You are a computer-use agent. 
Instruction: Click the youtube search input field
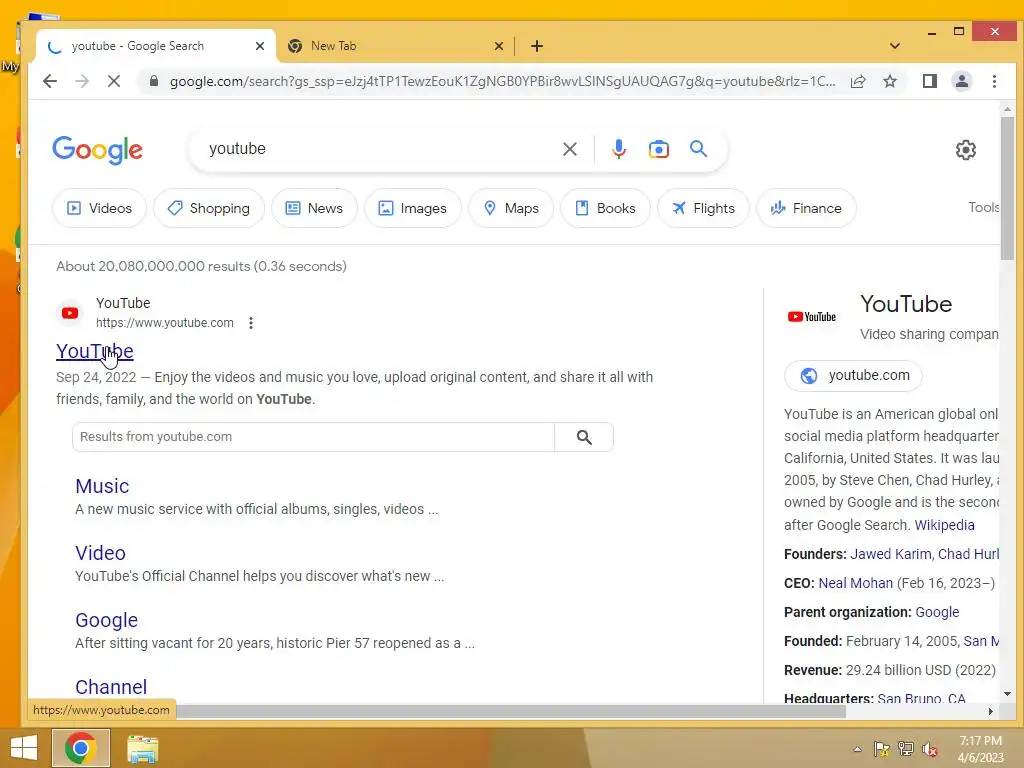tap(379, 149)
